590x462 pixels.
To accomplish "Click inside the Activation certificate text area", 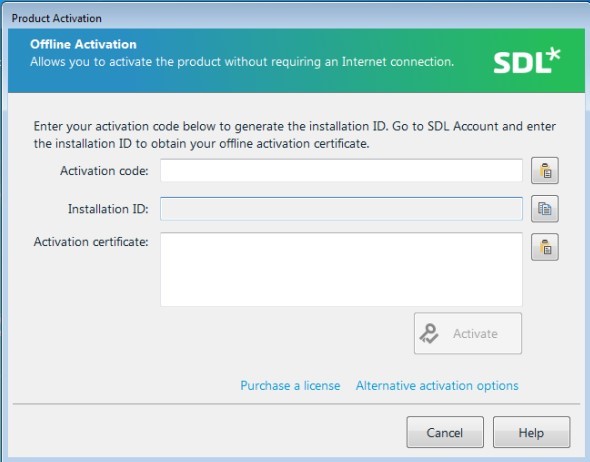I will pos(341,269).
